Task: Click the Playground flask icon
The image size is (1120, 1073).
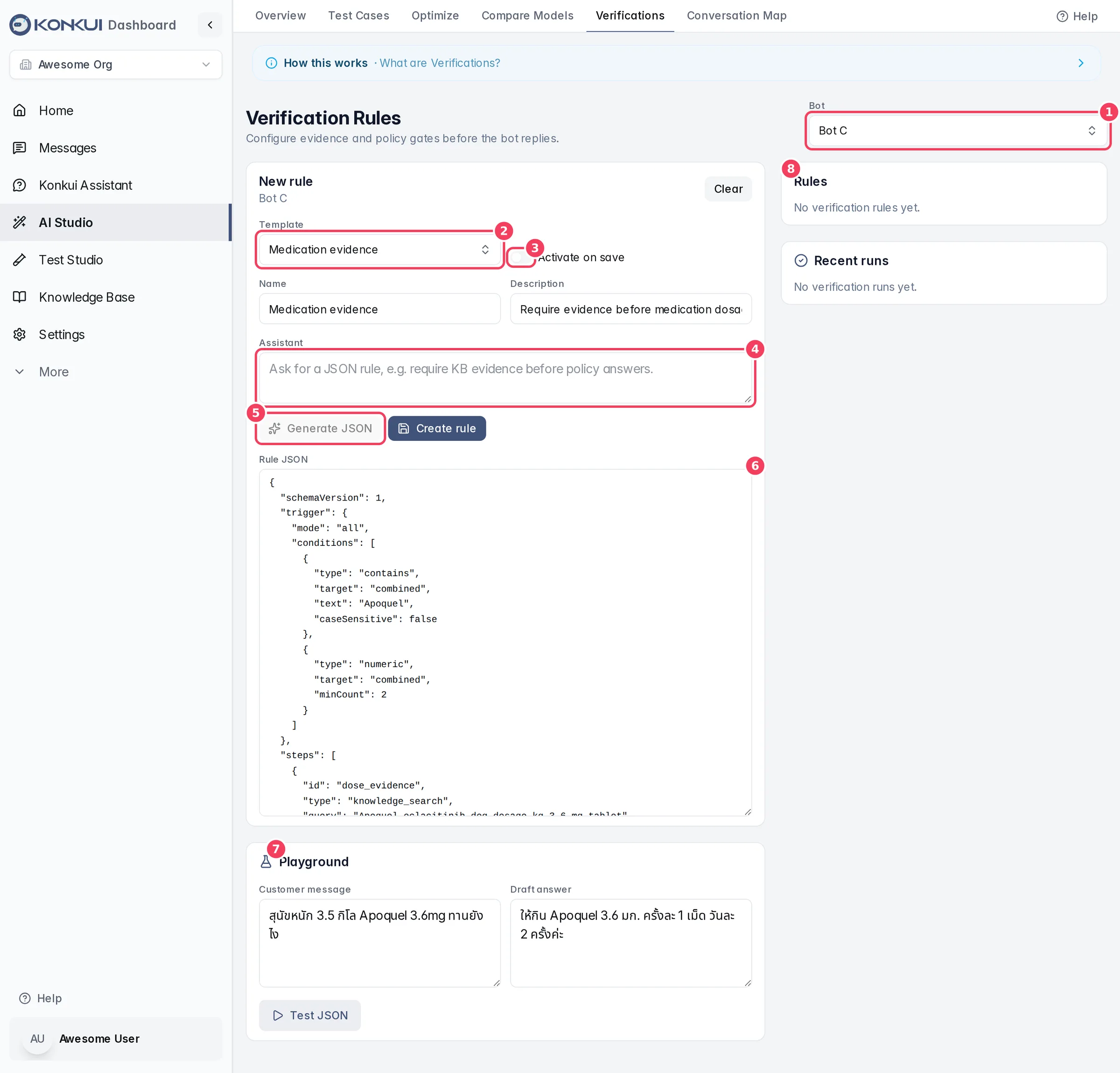Action: coord(266,862)
